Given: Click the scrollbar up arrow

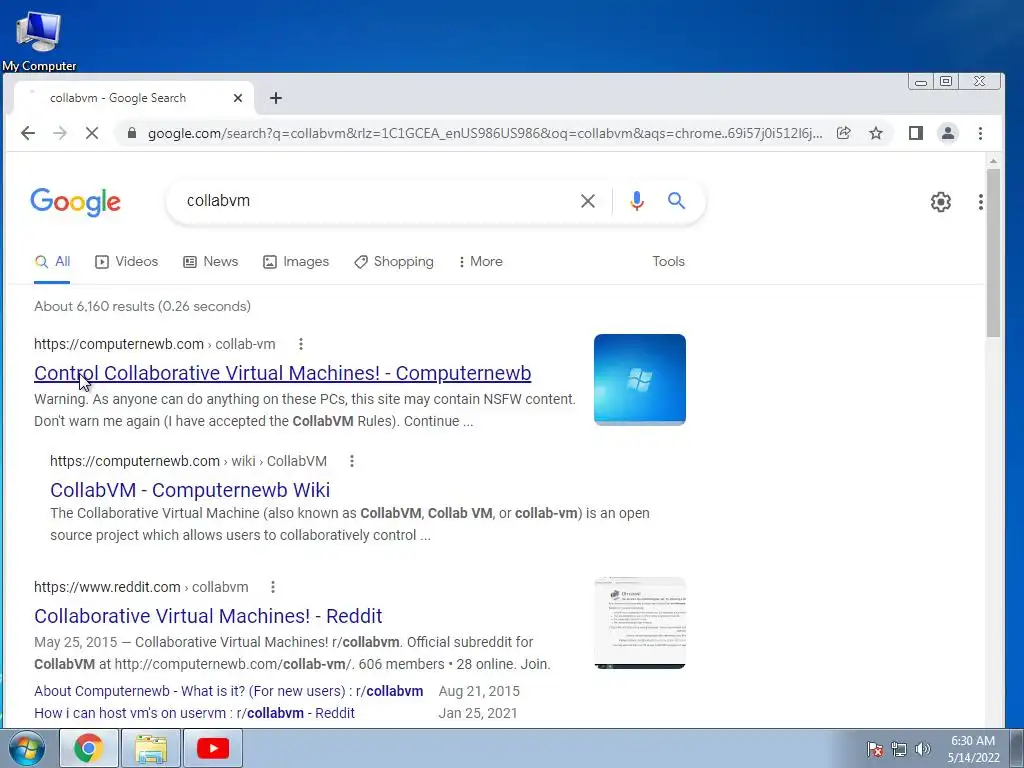Looking at the screenshot, I should (993, 161).
